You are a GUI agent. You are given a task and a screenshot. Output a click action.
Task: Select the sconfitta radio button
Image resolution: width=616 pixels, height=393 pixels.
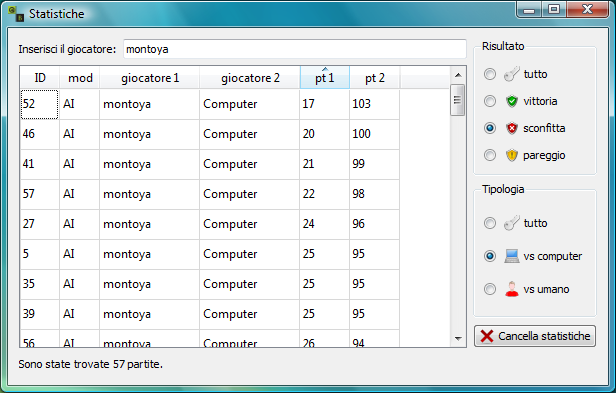[490, 128]
